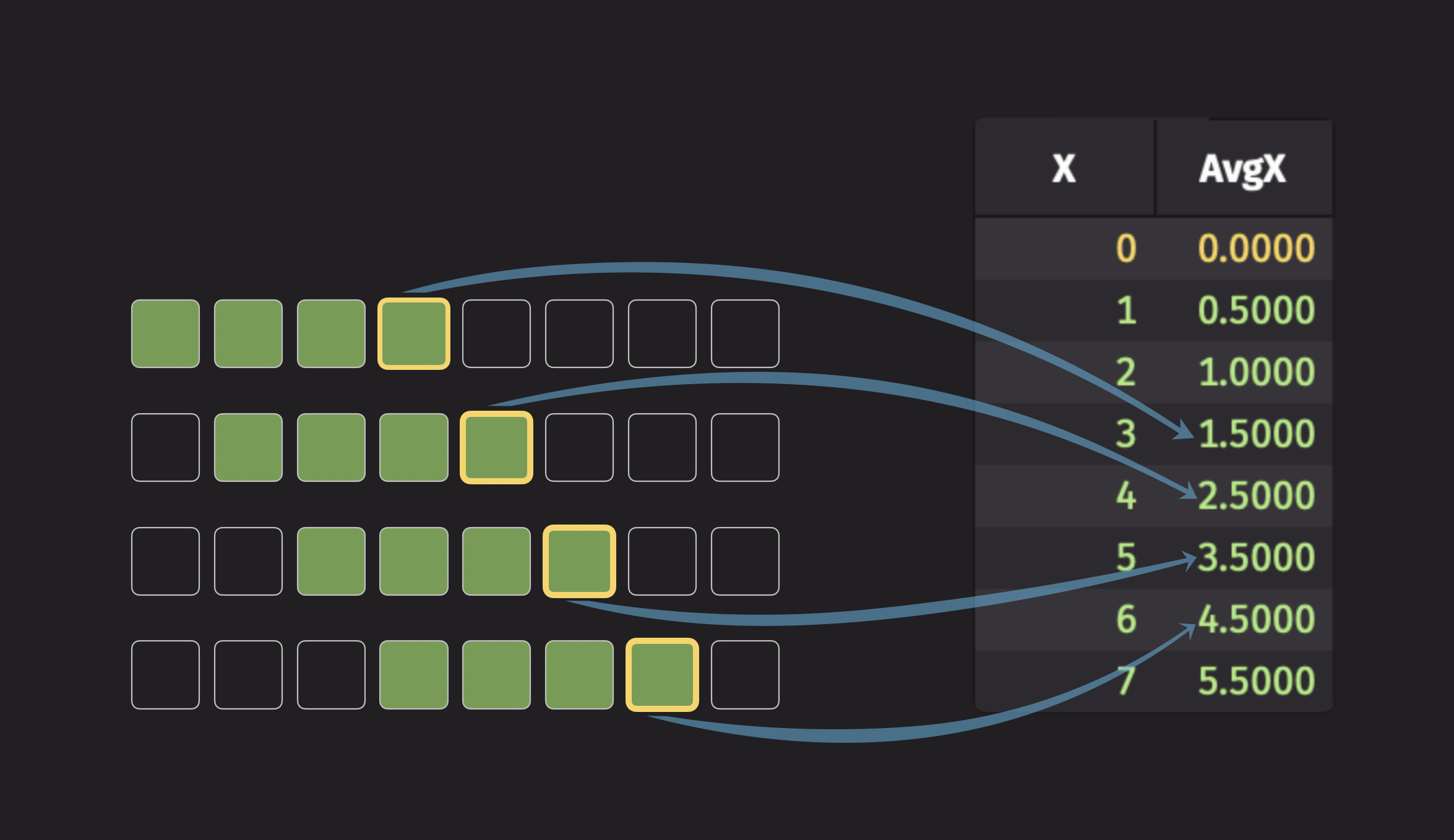Click the first green square in the top row

coord(165,334)
